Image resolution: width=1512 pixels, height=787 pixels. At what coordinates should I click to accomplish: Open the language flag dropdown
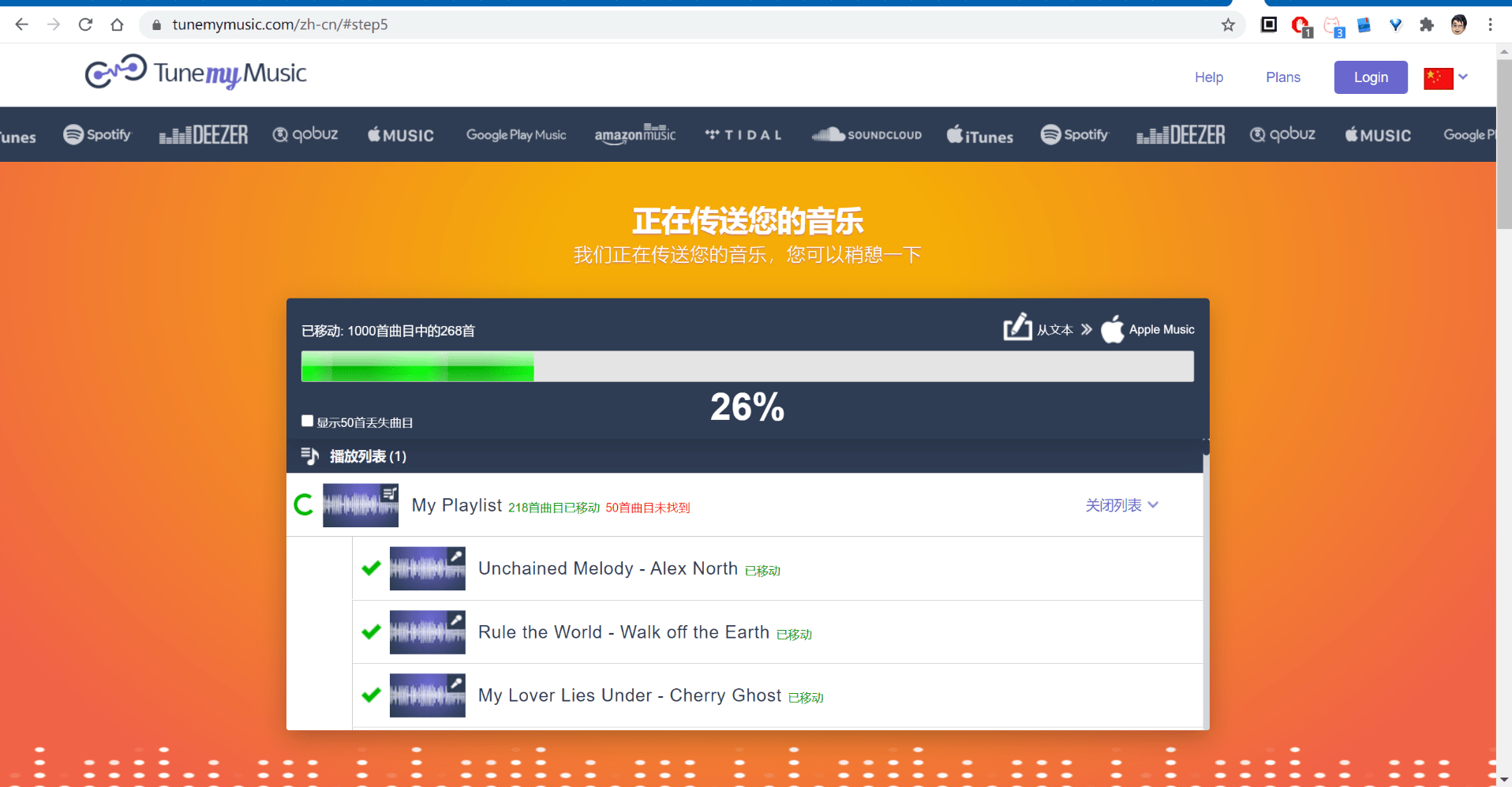click(1446, 77)
